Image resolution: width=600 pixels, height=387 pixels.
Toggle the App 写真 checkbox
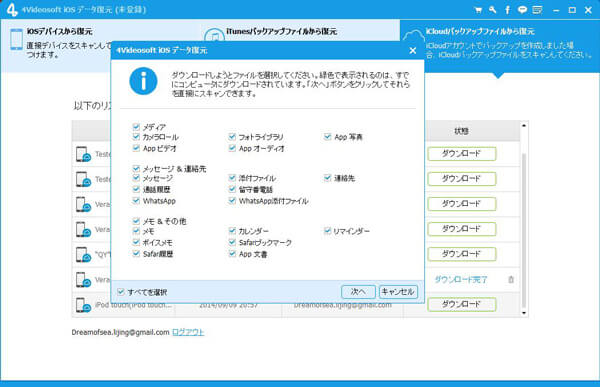point(328,137)
